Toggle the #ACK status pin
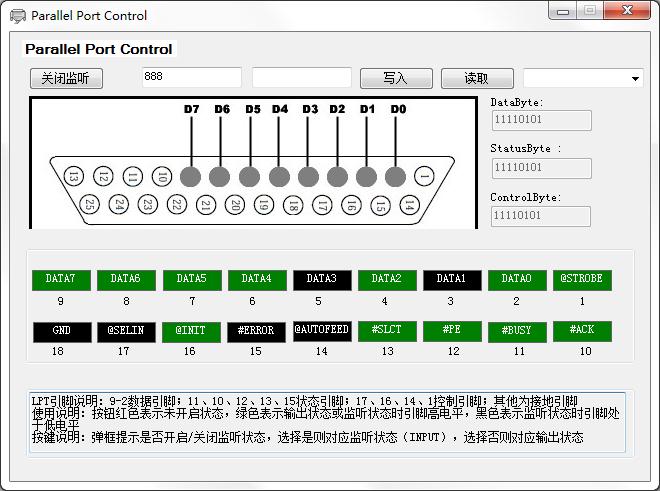Screen dimensions: 660x491 click(x=582, y=331)
